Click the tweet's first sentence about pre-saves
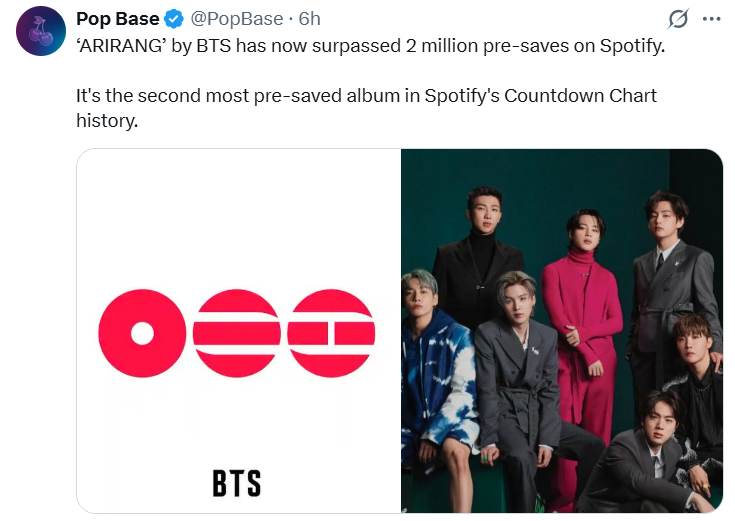 369,47
